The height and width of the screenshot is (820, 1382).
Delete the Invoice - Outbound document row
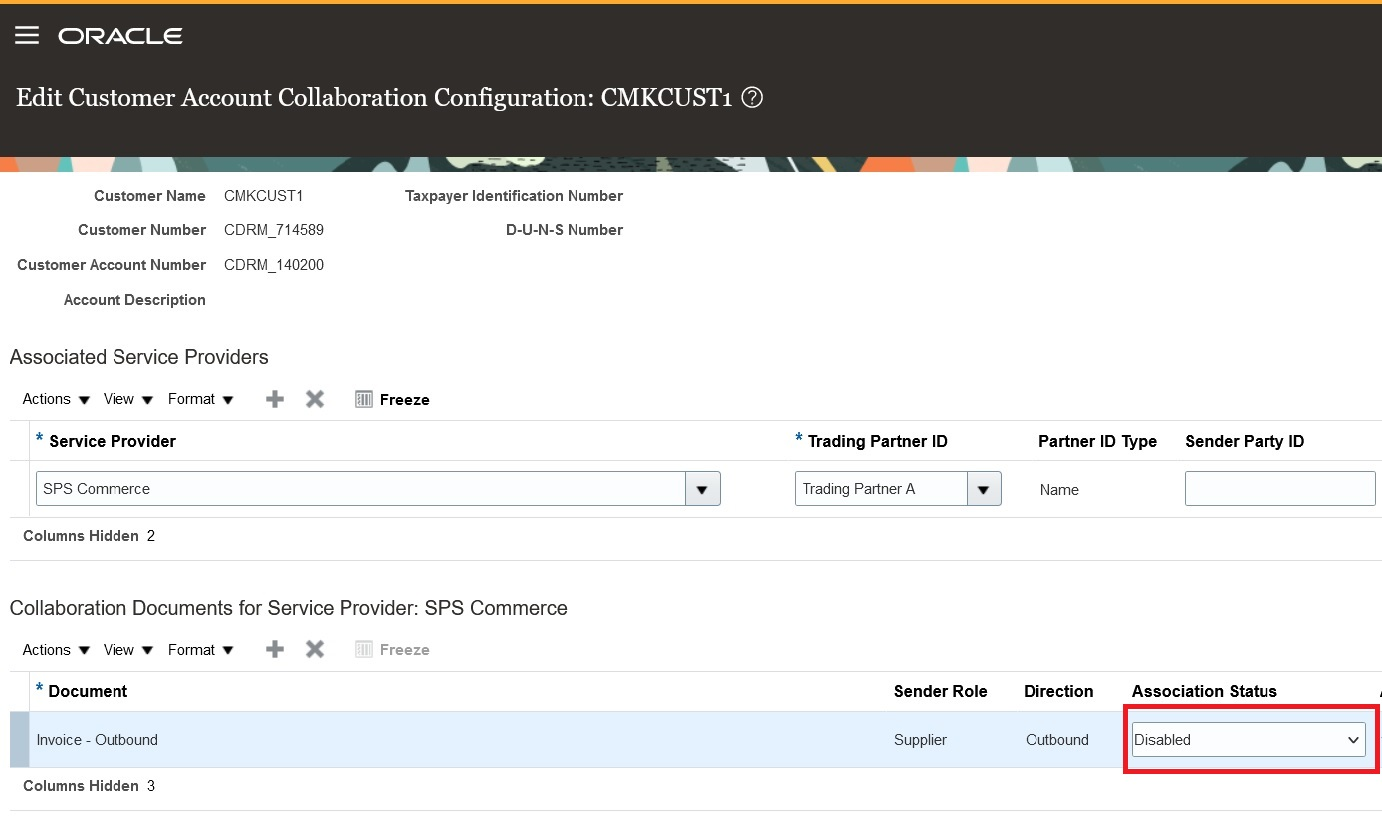[314, 648]
